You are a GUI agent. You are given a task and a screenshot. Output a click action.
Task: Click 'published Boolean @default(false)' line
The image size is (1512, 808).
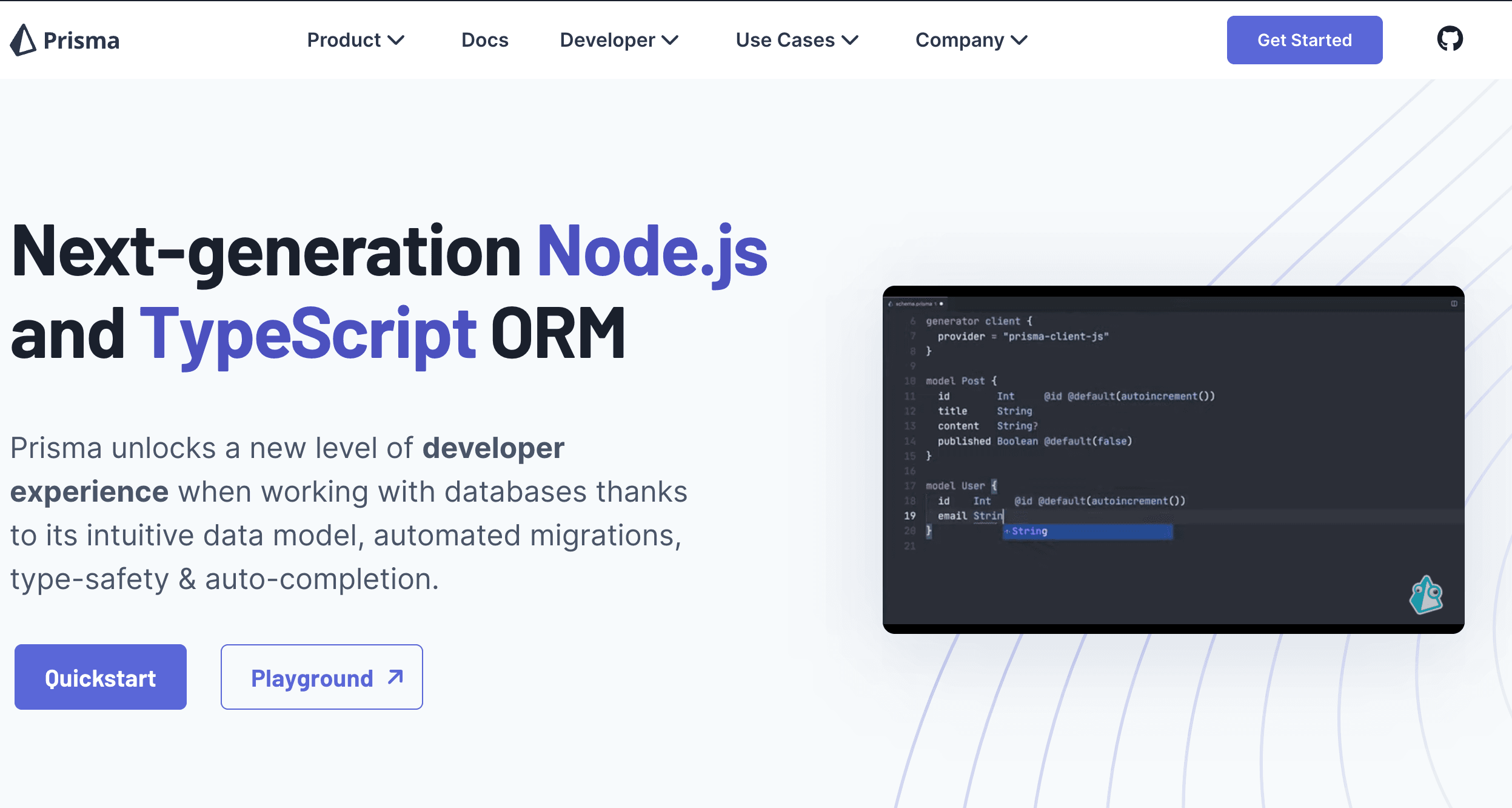point(1034,441)
